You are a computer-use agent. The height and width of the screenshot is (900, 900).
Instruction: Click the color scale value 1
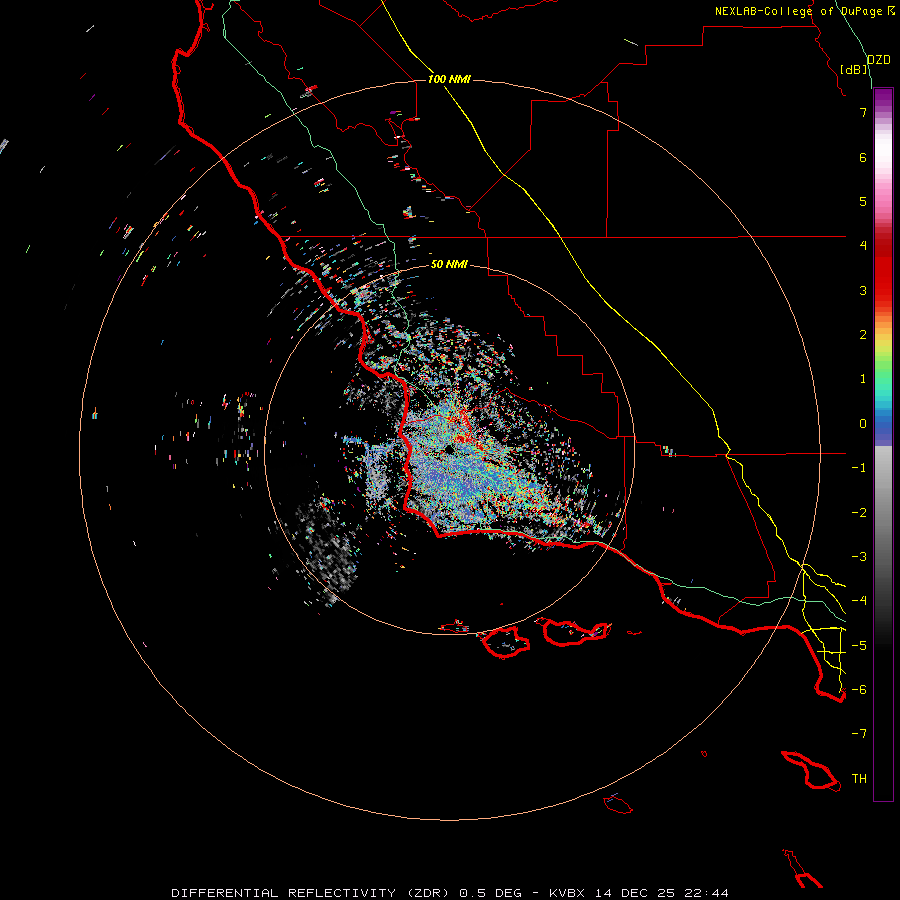863,379
